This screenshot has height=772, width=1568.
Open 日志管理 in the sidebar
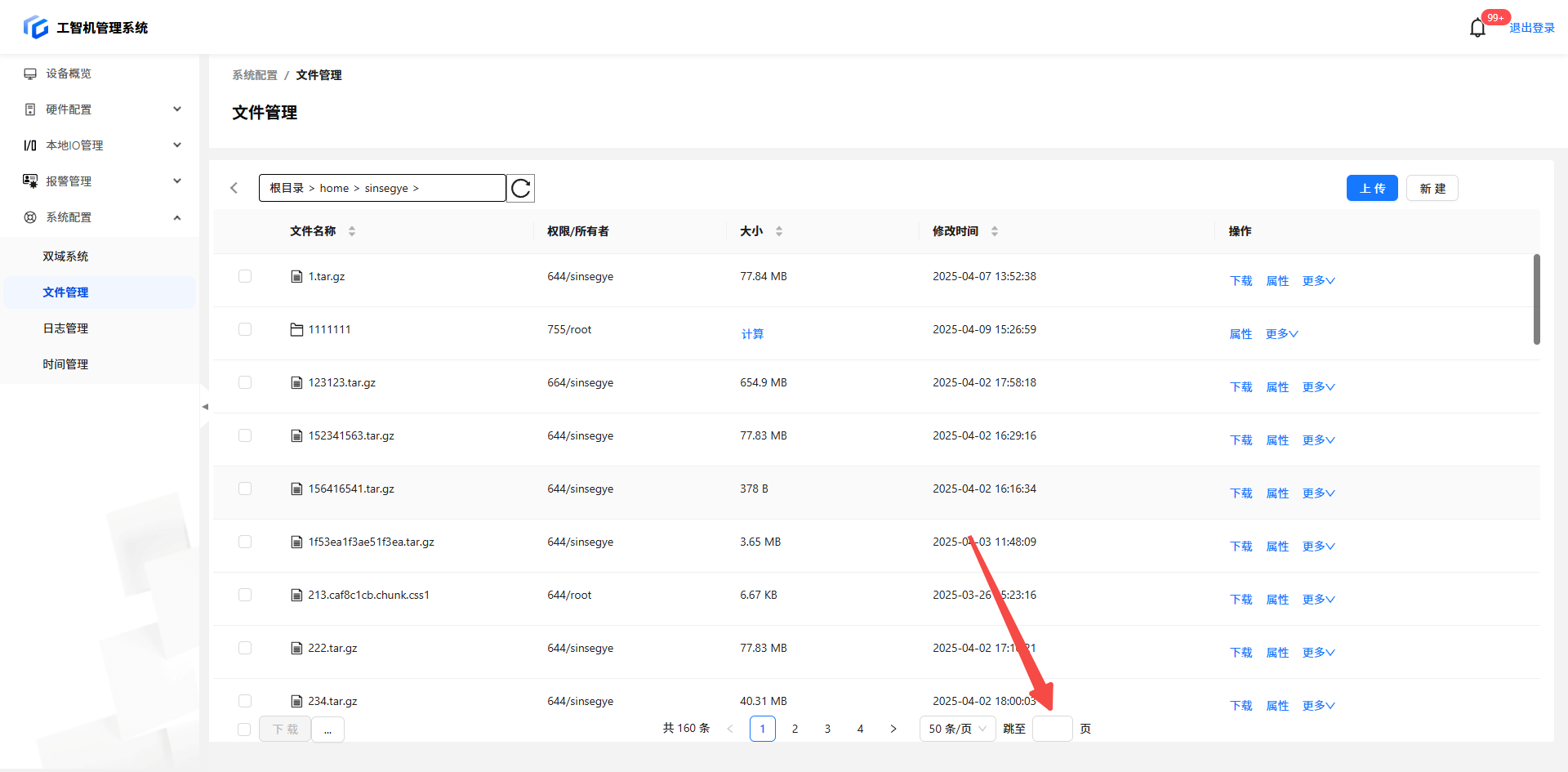tap(65, 328)
